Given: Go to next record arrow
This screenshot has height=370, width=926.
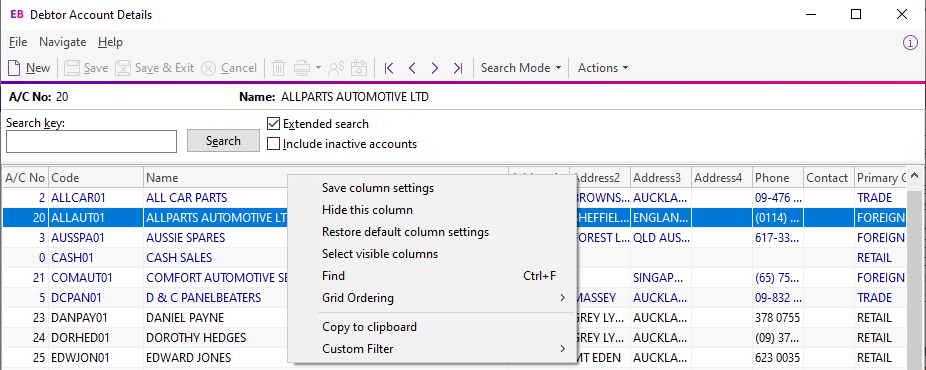Looking at the screenshot, I should click(435, 68).
